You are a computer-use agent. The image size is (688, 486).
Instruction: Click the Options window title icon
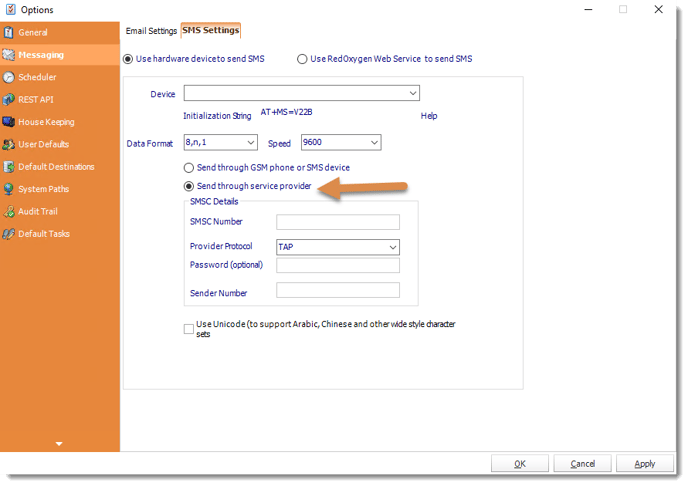tap(11, 9)
